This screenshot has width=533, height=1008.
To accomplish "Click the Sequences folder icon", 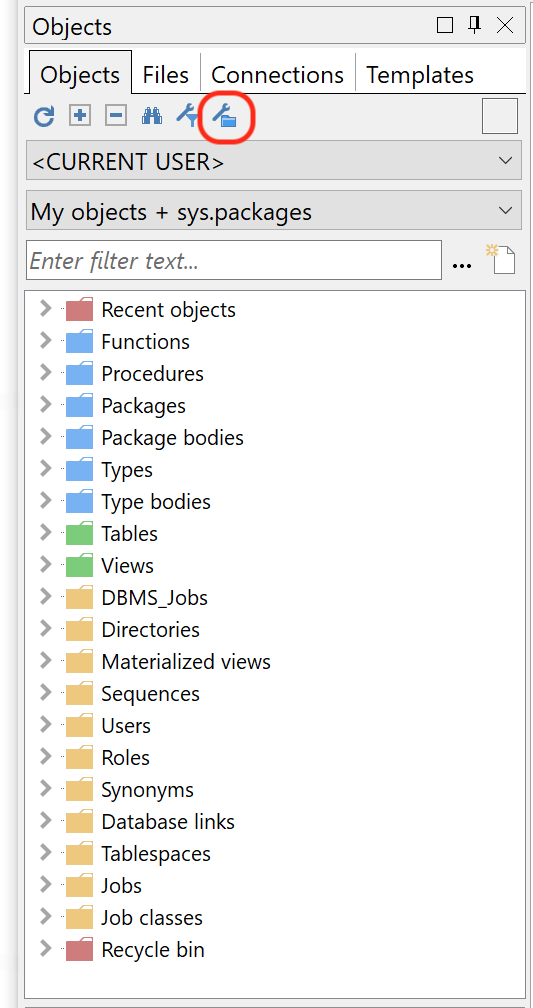I will (80, 694).
